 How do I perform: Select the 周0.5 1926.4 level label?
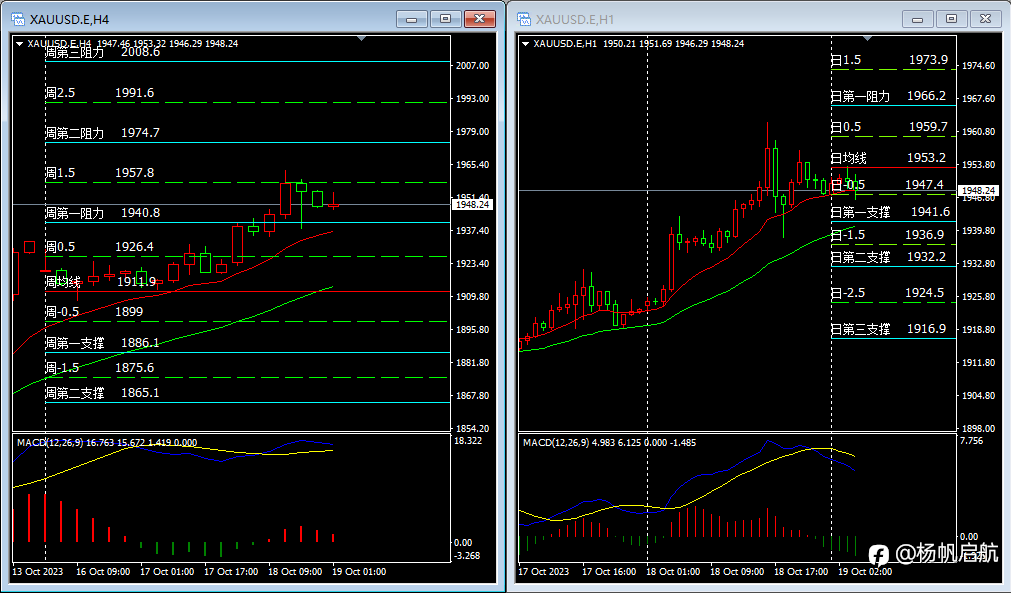coord(100,247)
